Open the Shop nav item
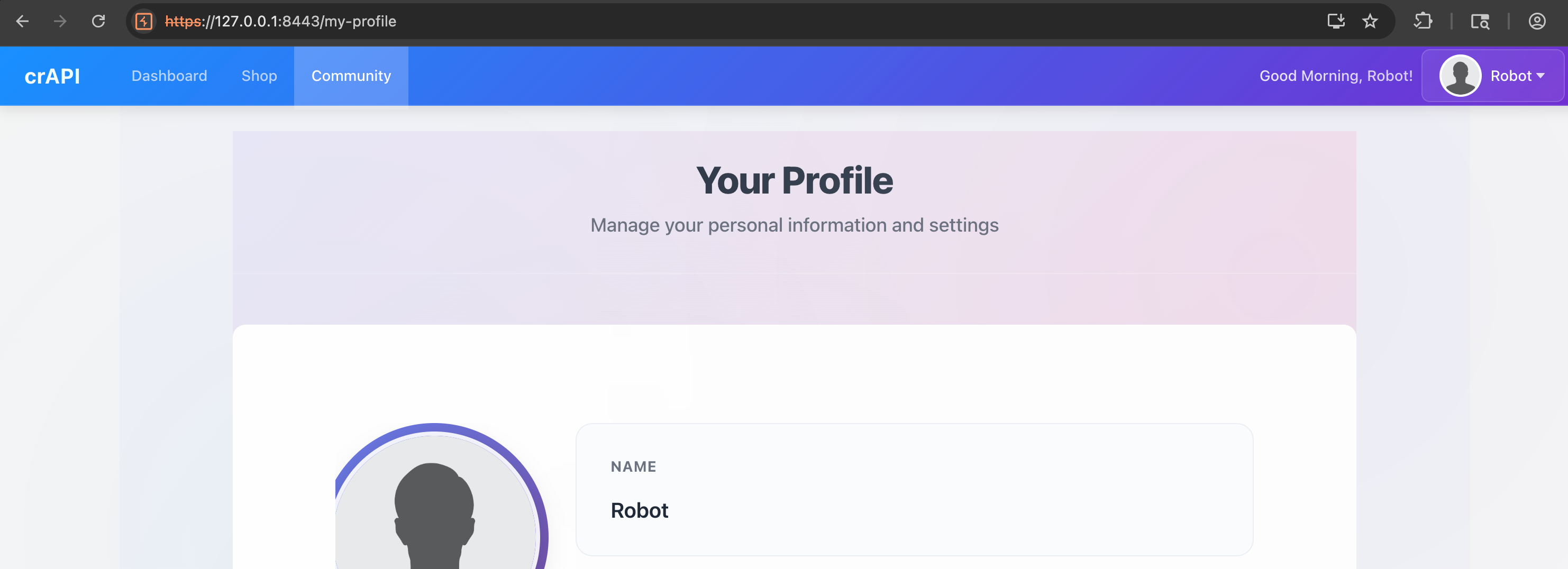This screenshot has width=1568, height=569. tap(259, 76)
